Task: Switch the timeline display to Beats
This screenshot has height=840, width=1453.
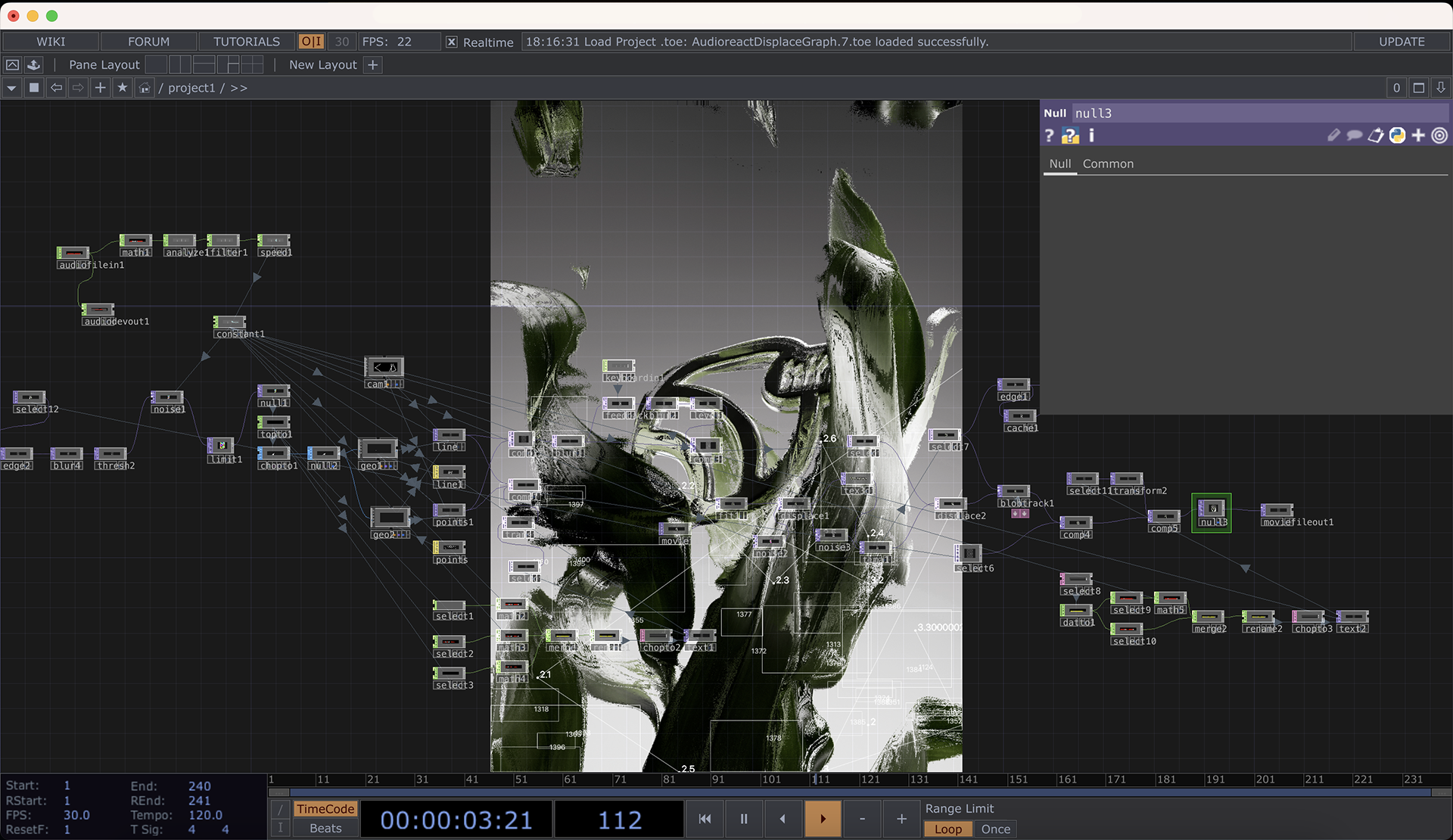Action: click(x=325, y=828)
